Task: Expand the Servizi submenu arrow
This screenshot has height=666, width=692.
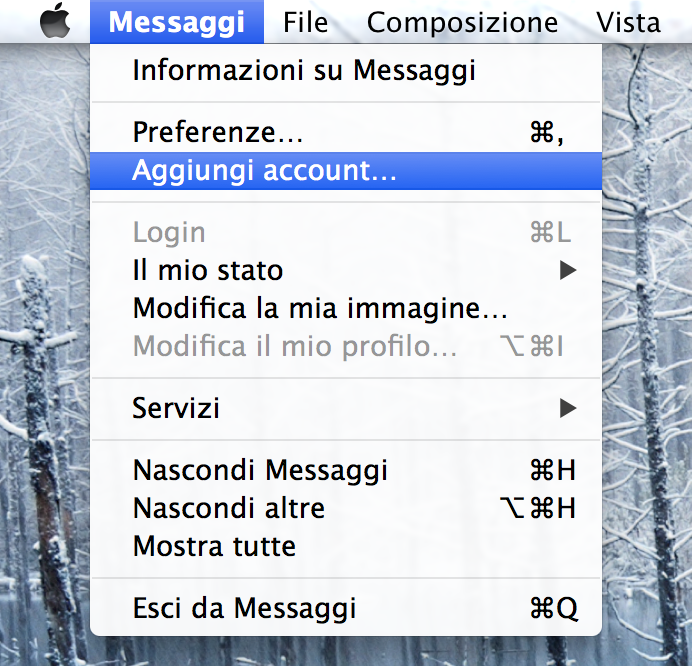Action: pos(568,408)
